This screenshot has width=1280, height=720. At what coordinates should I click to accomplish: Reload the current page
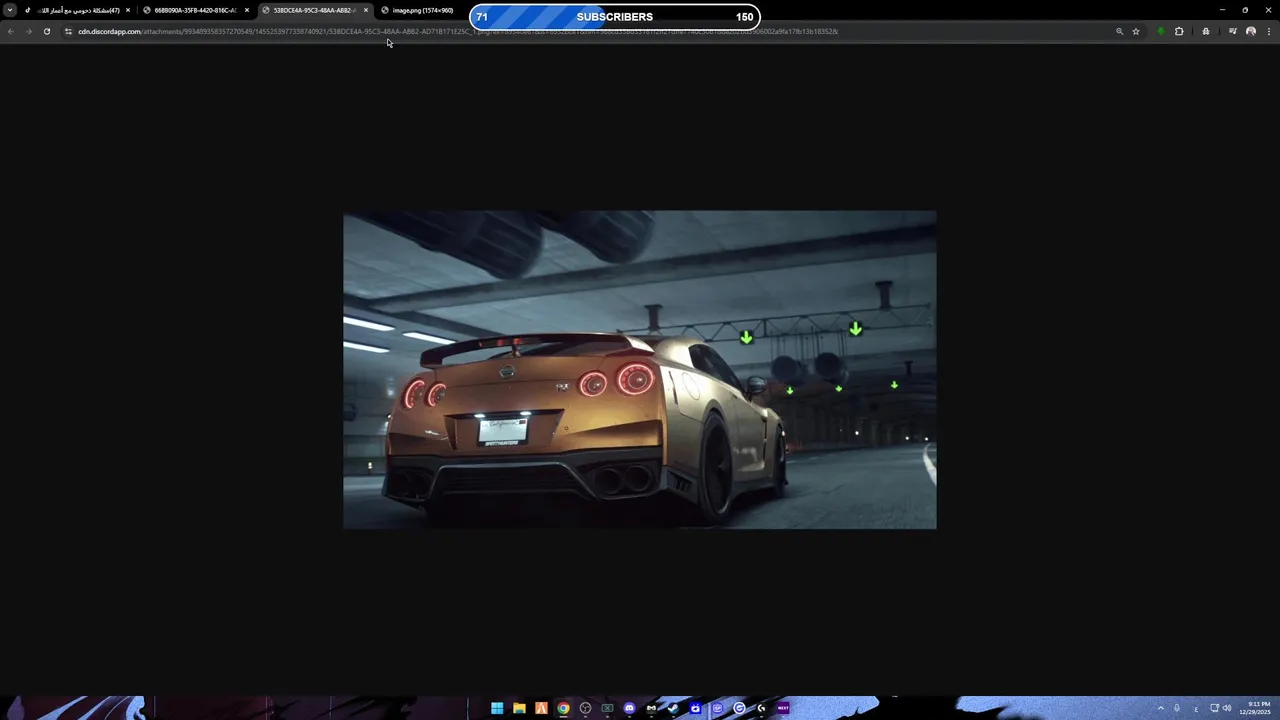(46, 31)
